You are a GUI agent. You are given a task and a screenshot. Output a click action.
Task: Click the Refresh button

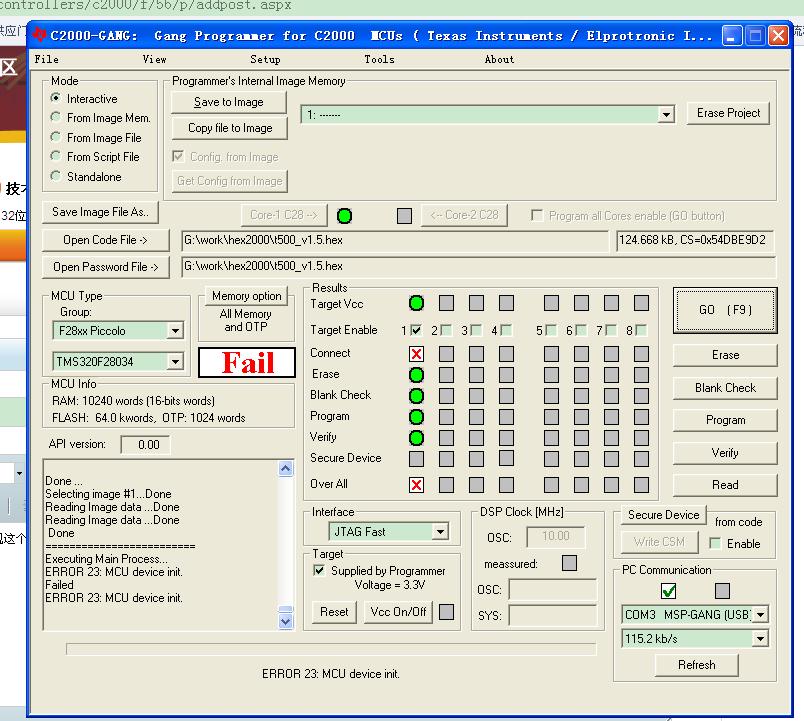(x=696, y=665)
